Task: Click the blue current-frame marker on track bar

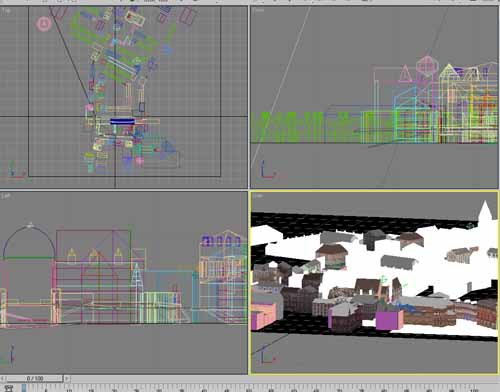Action: coord(24,388)
